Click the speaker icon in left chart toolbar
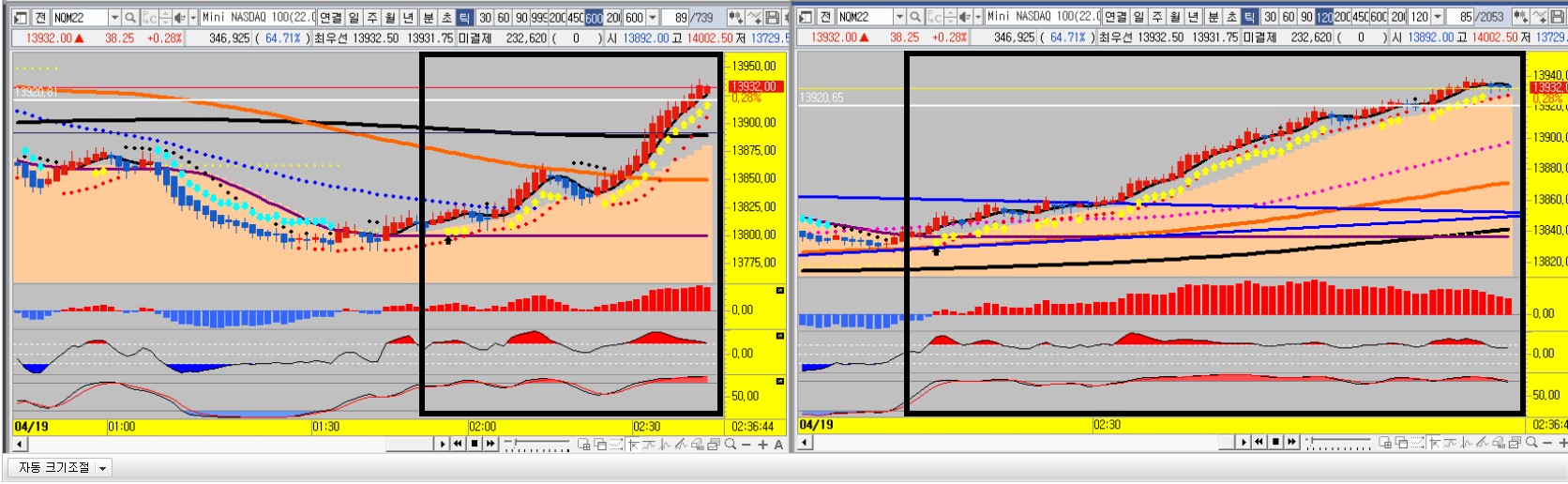1568x484 pixels. click(x=179, y=18)
